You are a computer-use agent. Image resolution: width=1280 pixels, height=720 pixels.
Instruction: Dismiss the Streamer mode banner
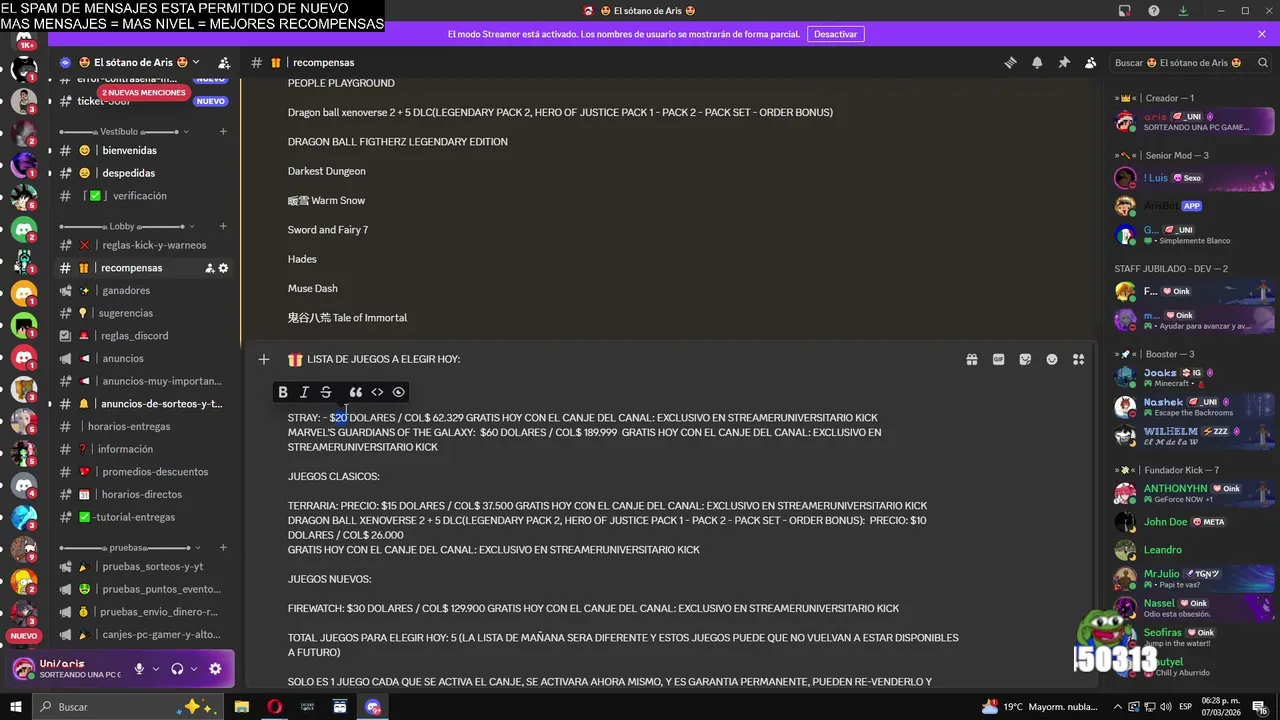(1262, 34)
